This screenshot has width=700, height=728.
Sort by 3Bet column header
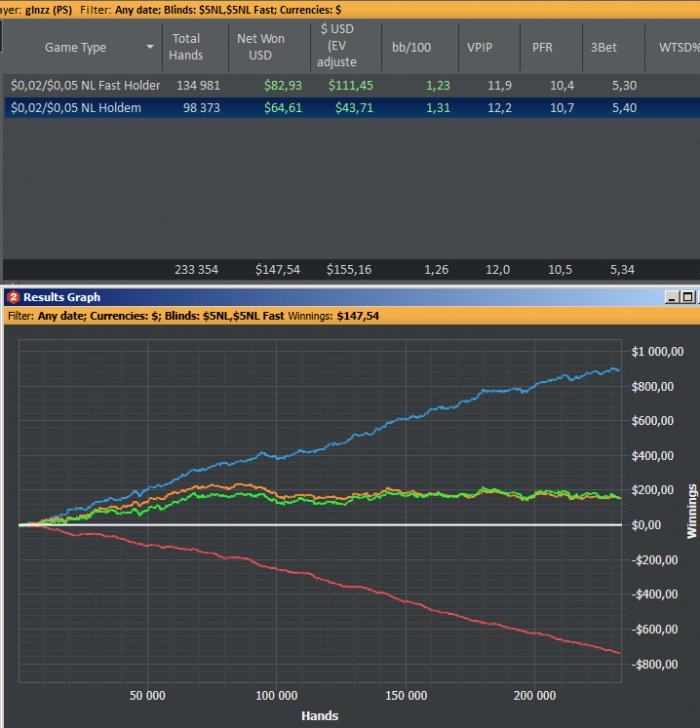tap(603, 47)
